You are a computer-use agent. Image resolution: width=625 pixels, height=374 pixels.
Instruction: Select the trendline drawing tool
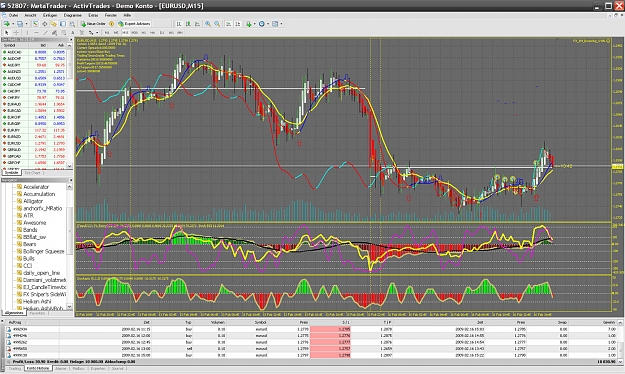coord(45,32)
